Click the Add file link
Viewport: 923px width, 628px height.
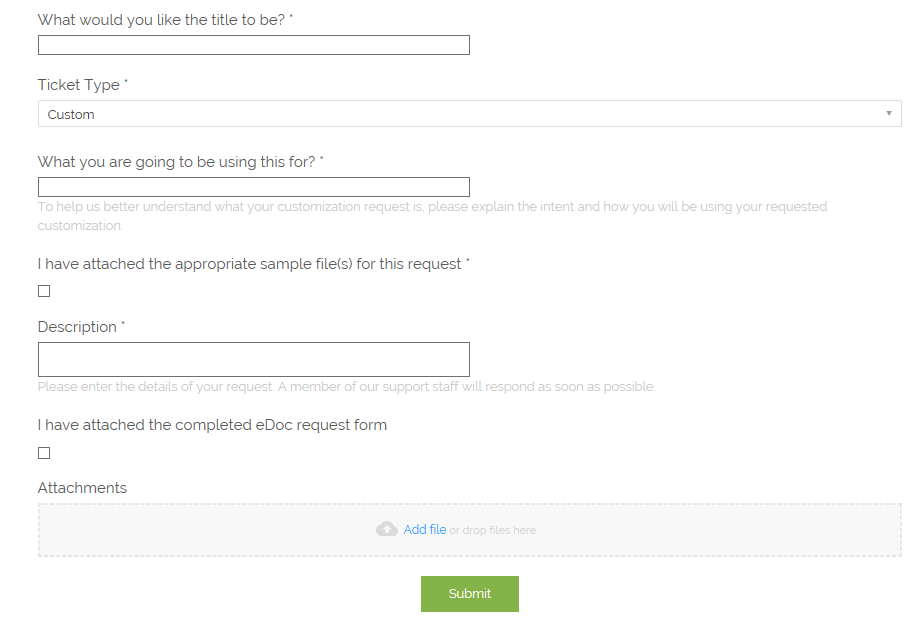(424, 529)
